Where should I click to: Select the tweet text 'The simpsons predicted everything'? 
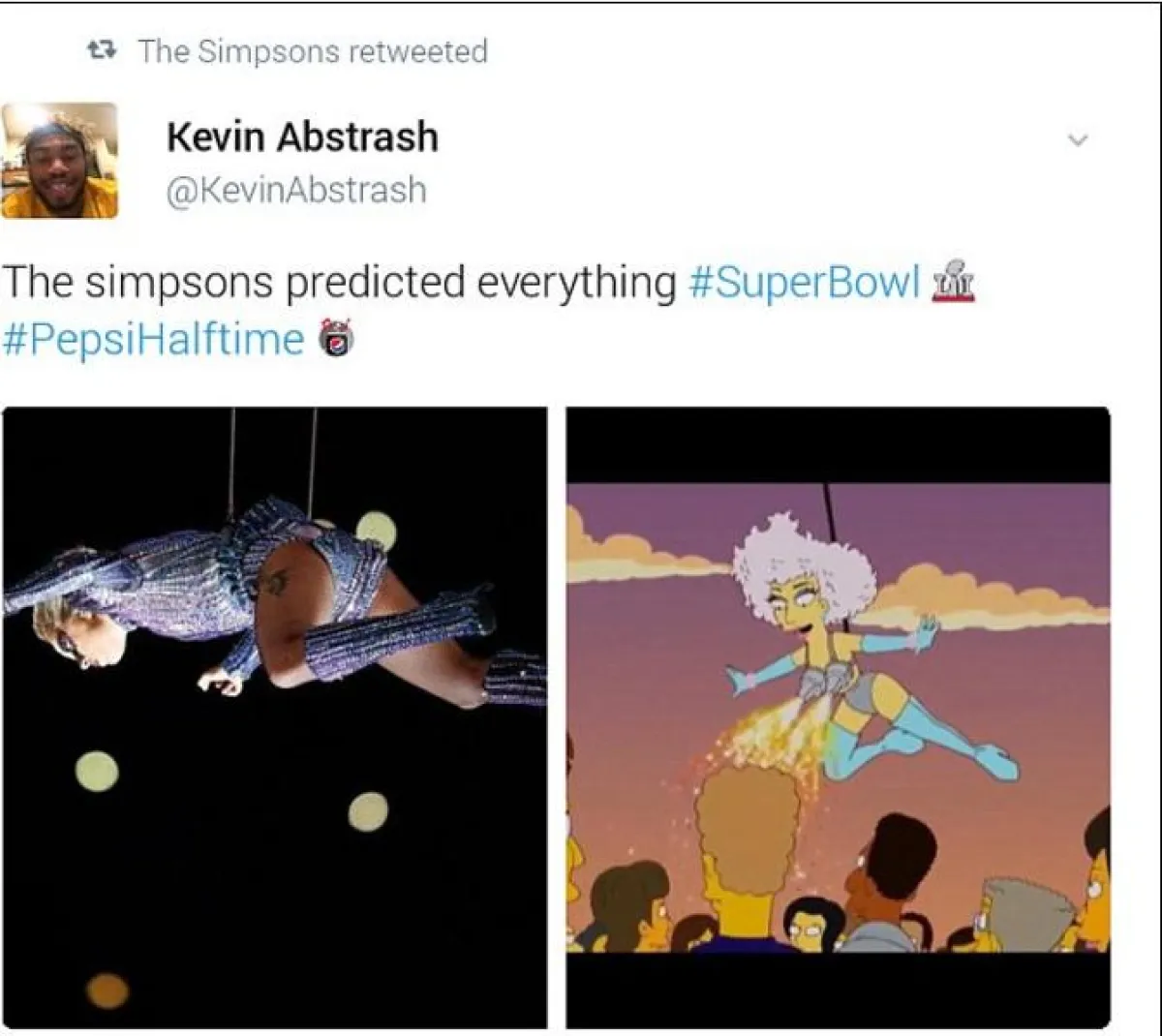click(339, 282)
